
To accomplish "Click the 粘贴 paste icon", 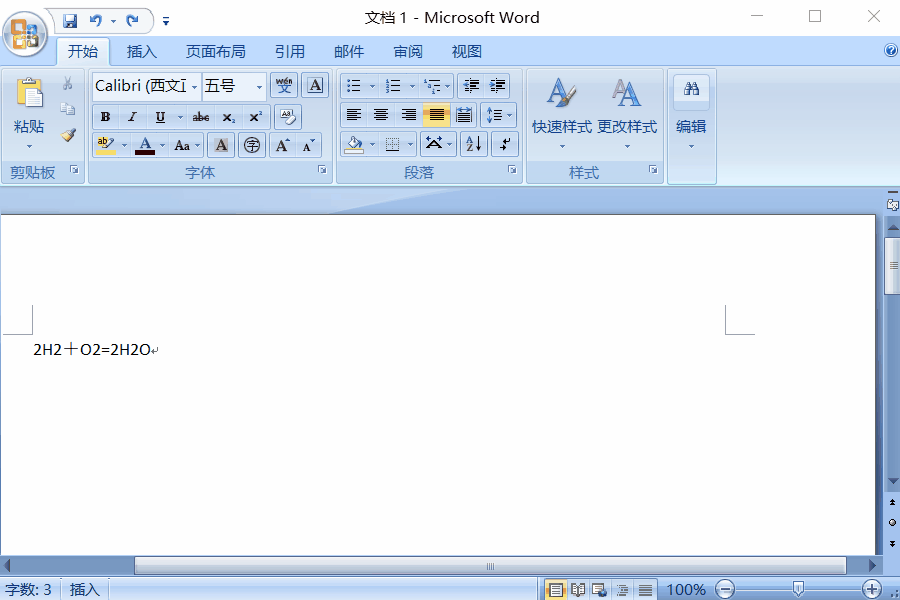I will 29,92.
